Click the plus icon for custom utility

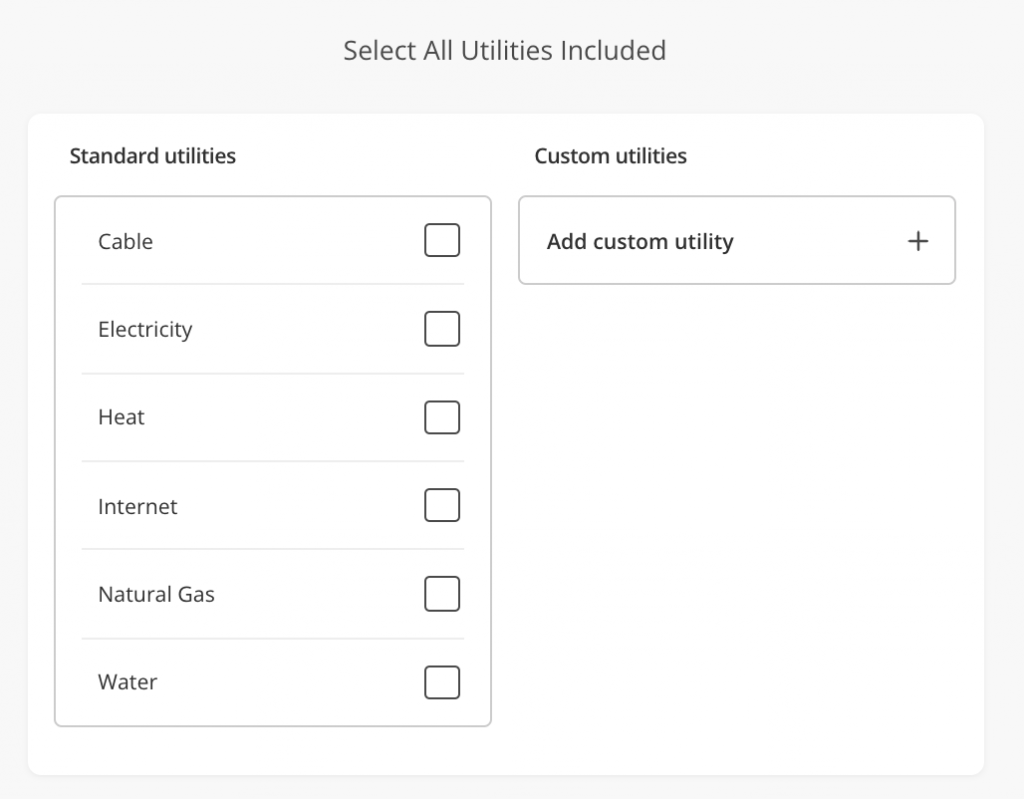coord(918,241)
